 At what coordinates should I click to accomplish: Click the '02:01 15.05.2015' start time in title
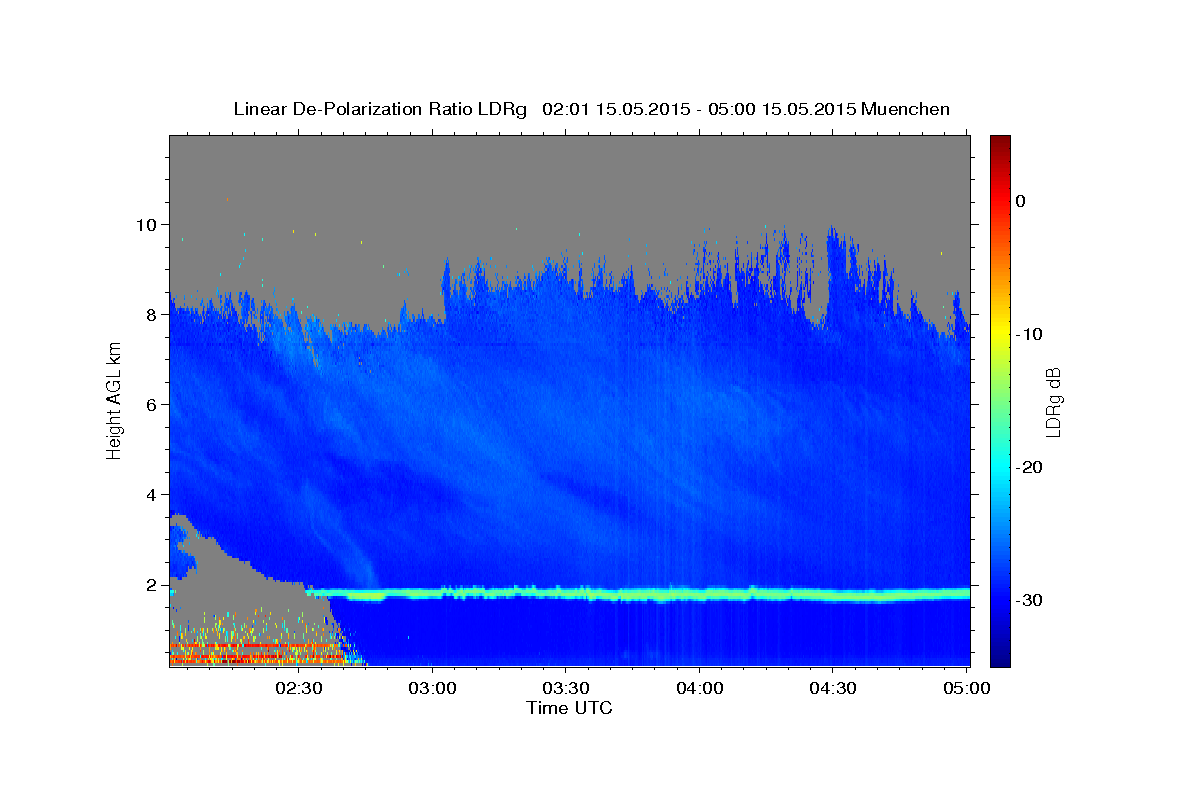tap(615, 109)
